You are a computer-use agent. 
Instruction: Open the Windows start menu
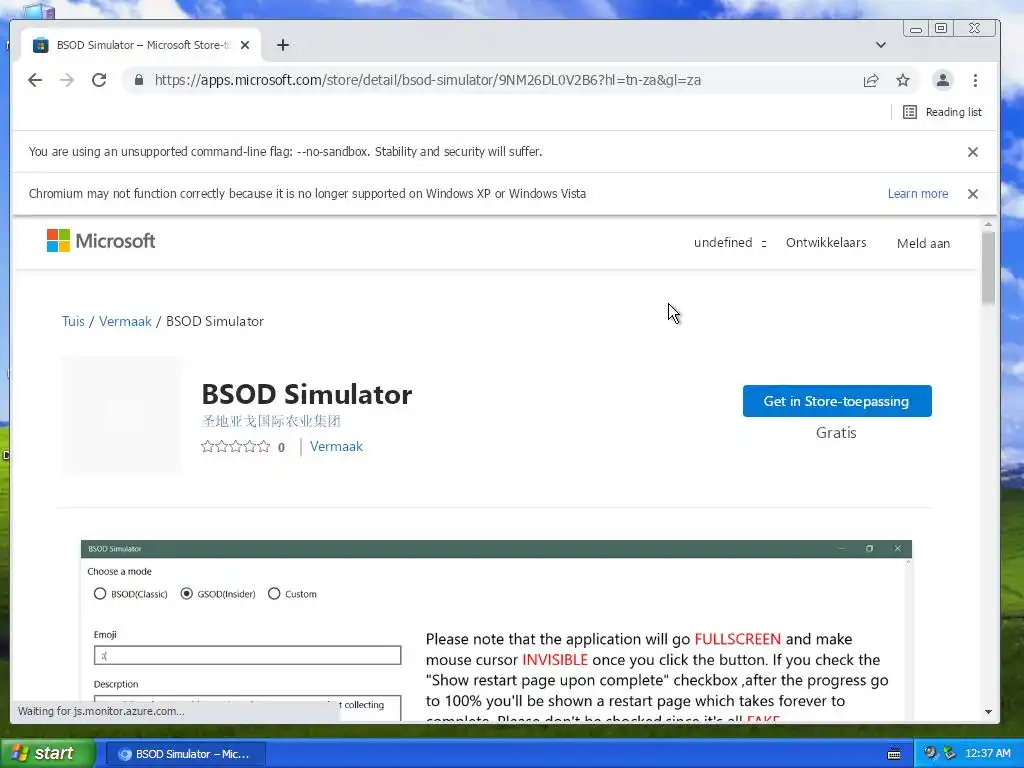click(x=47, y=754)
